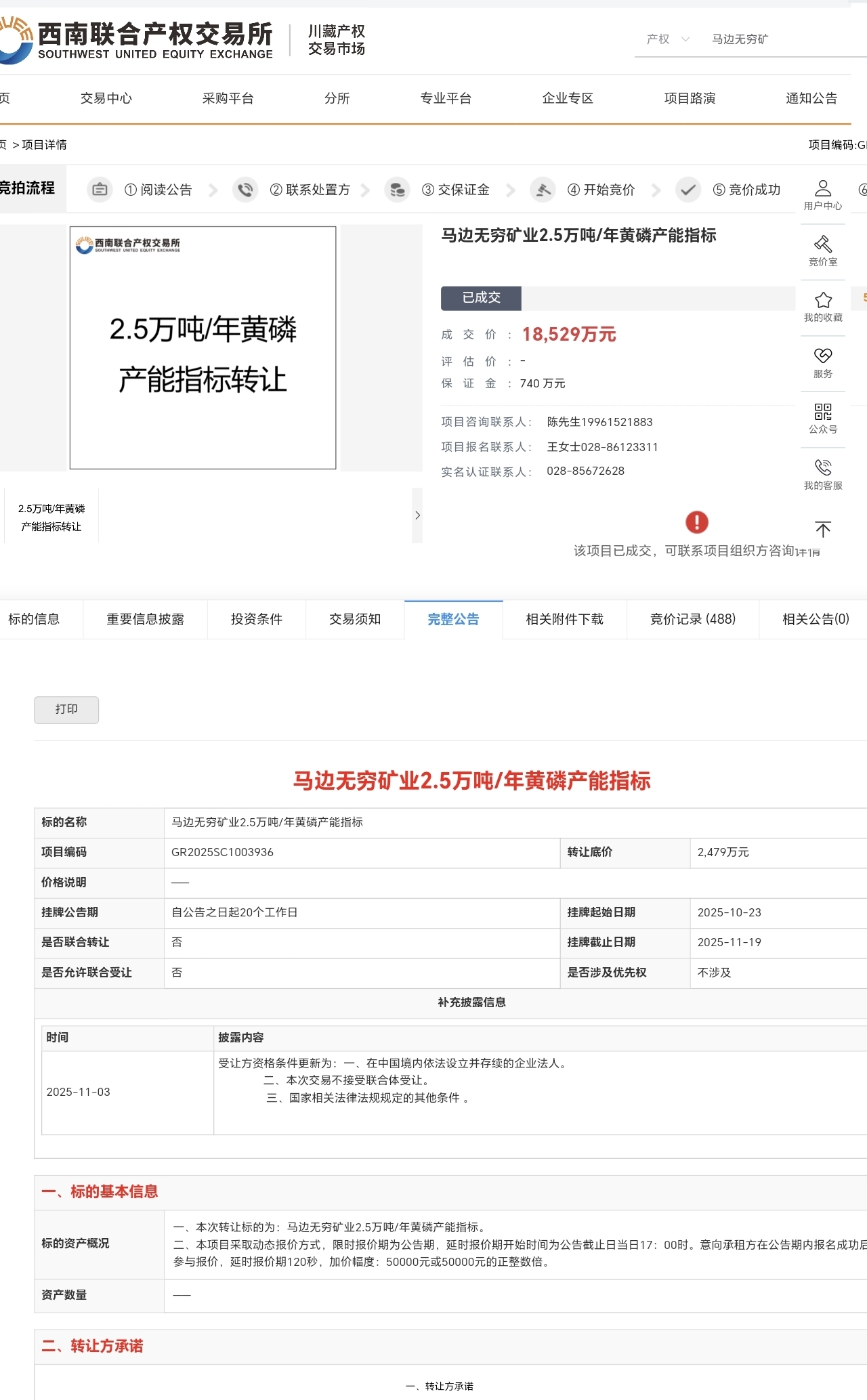Click project code GR2025SC1003936

tap(222, 852)
